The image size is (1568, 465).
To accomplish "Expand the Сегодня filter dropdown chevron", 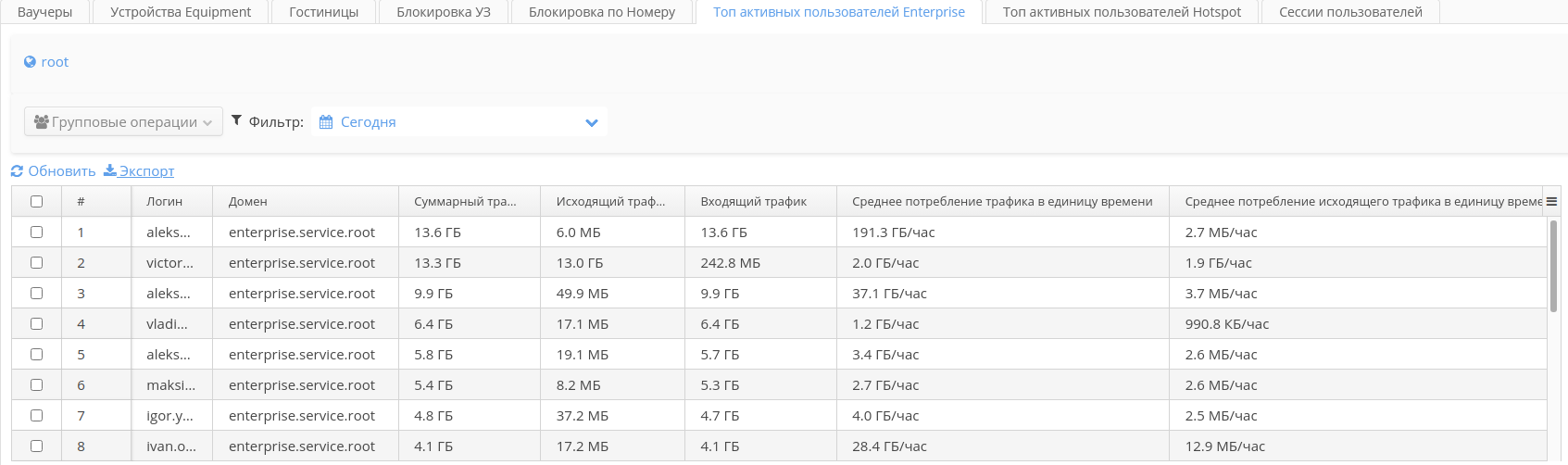I will point(592,122).
